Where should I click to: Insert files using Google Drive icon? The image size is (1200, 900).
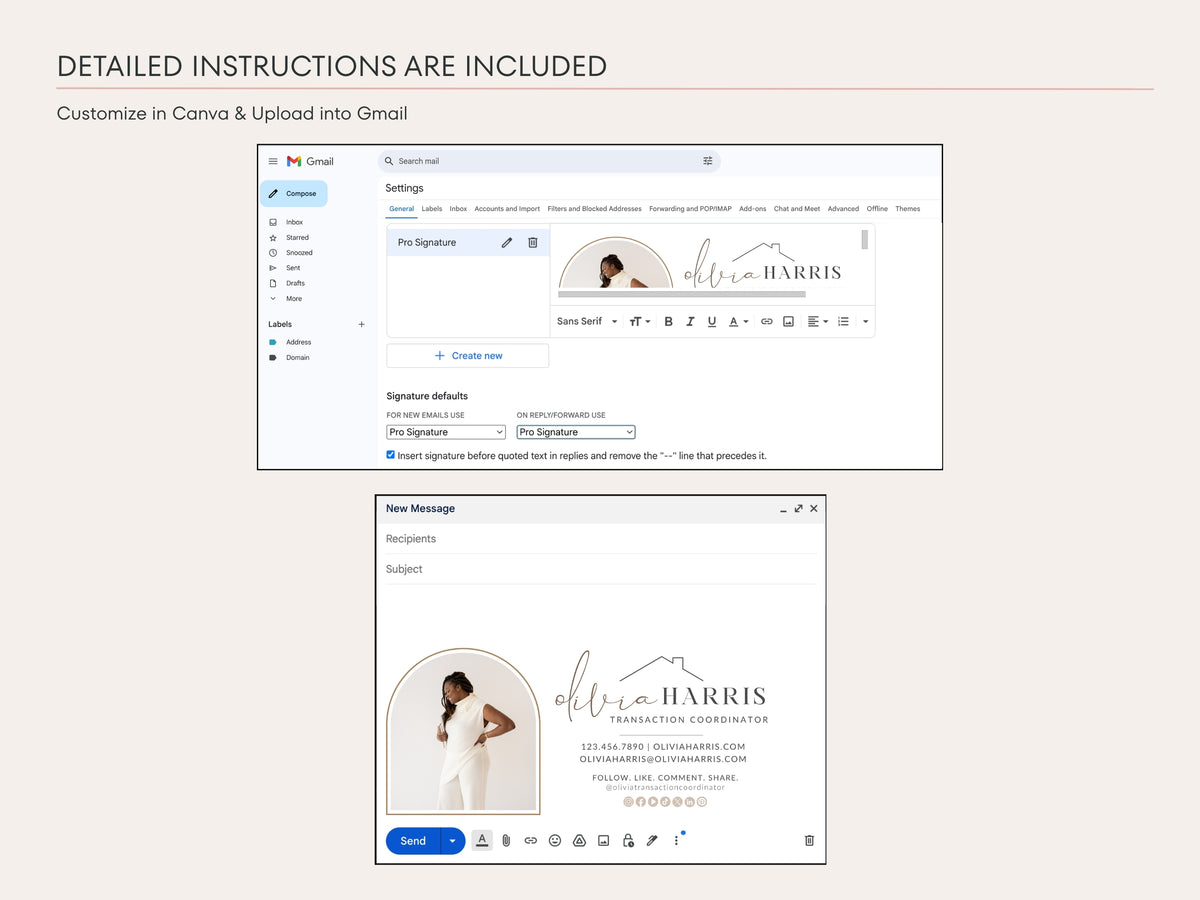pyautogui.click(x=579, y=841)
